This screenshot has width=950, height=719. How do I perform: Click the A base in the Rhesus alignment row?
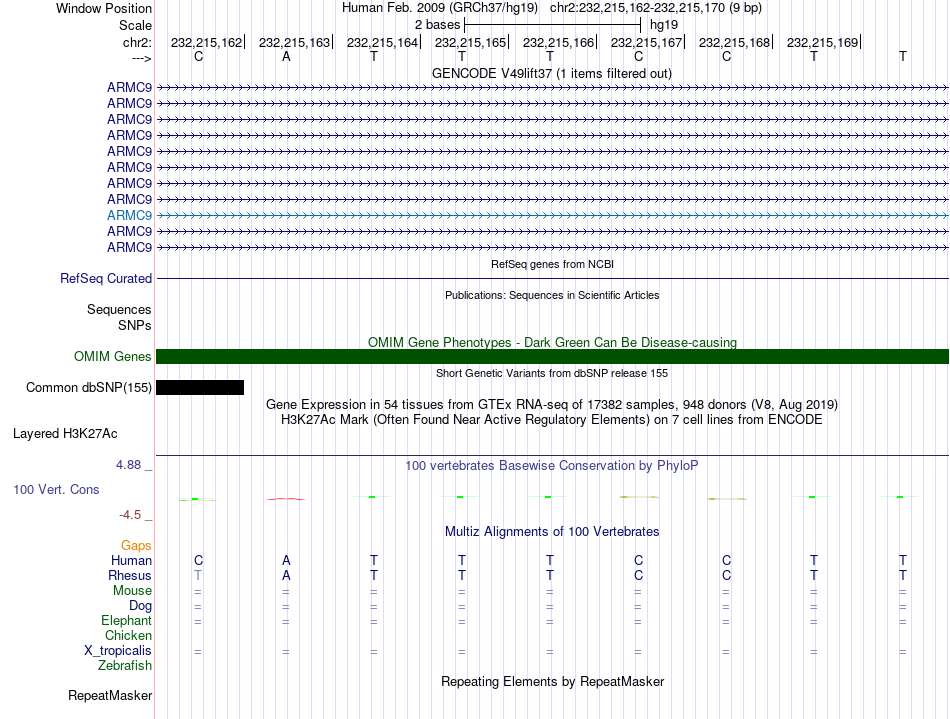point(286,575)
